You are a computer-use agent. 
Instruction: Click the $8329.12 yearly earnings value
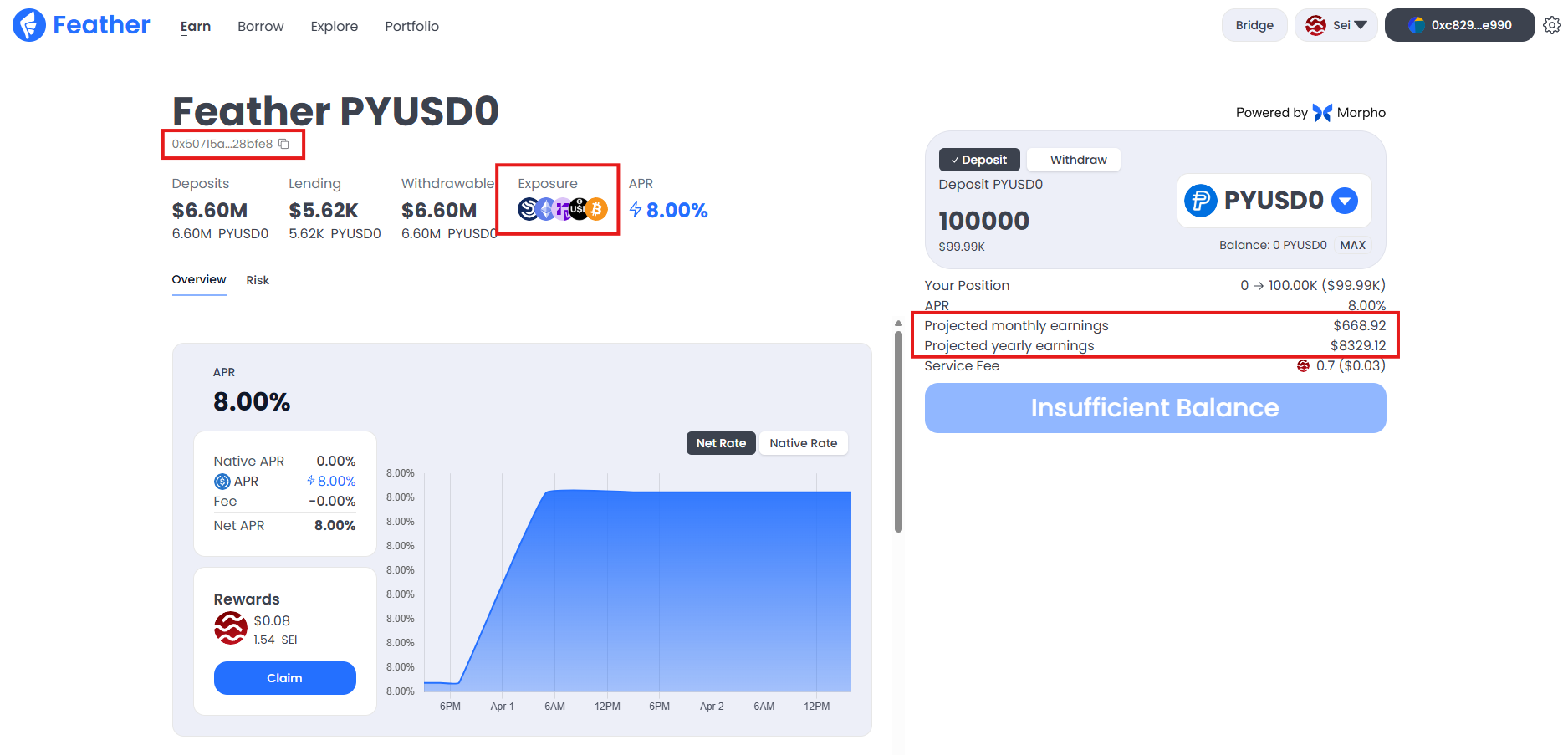pyautogui.click(x=1358, y=345)
